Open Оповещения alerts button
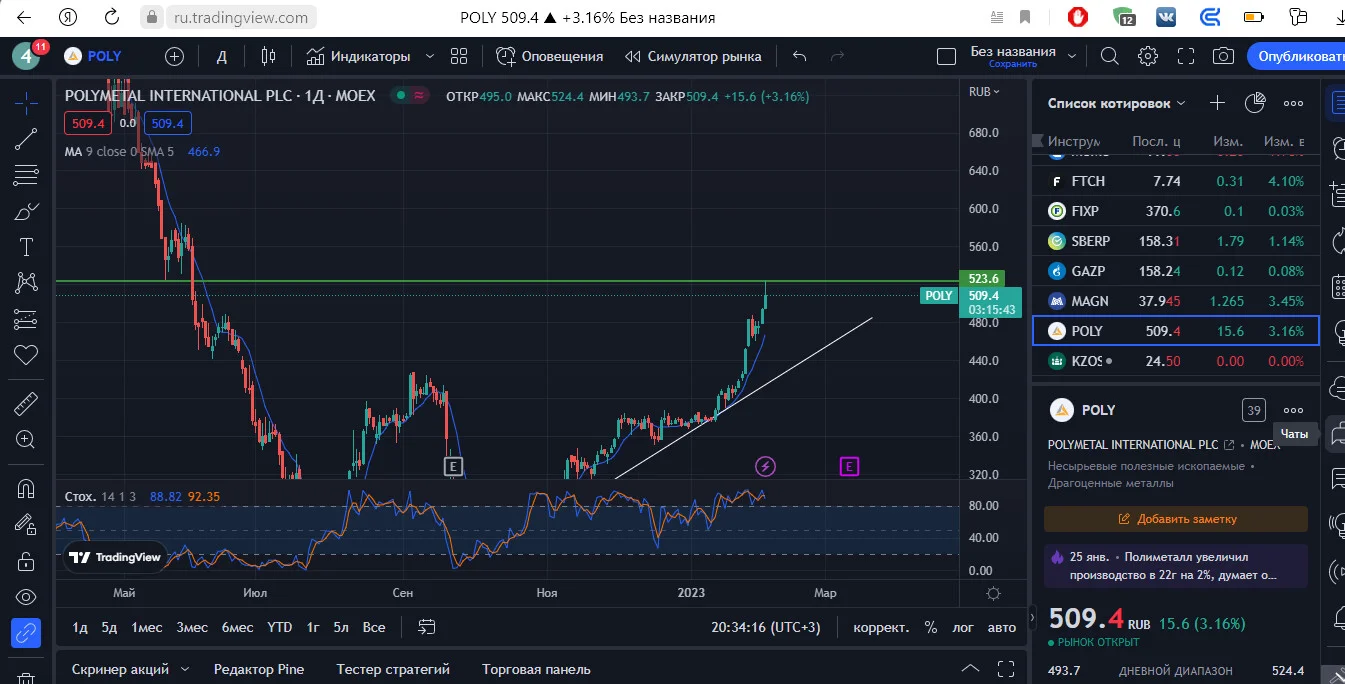Viewport: 1345px width, 684px height. pyautogui.click(x=550, y=56)
